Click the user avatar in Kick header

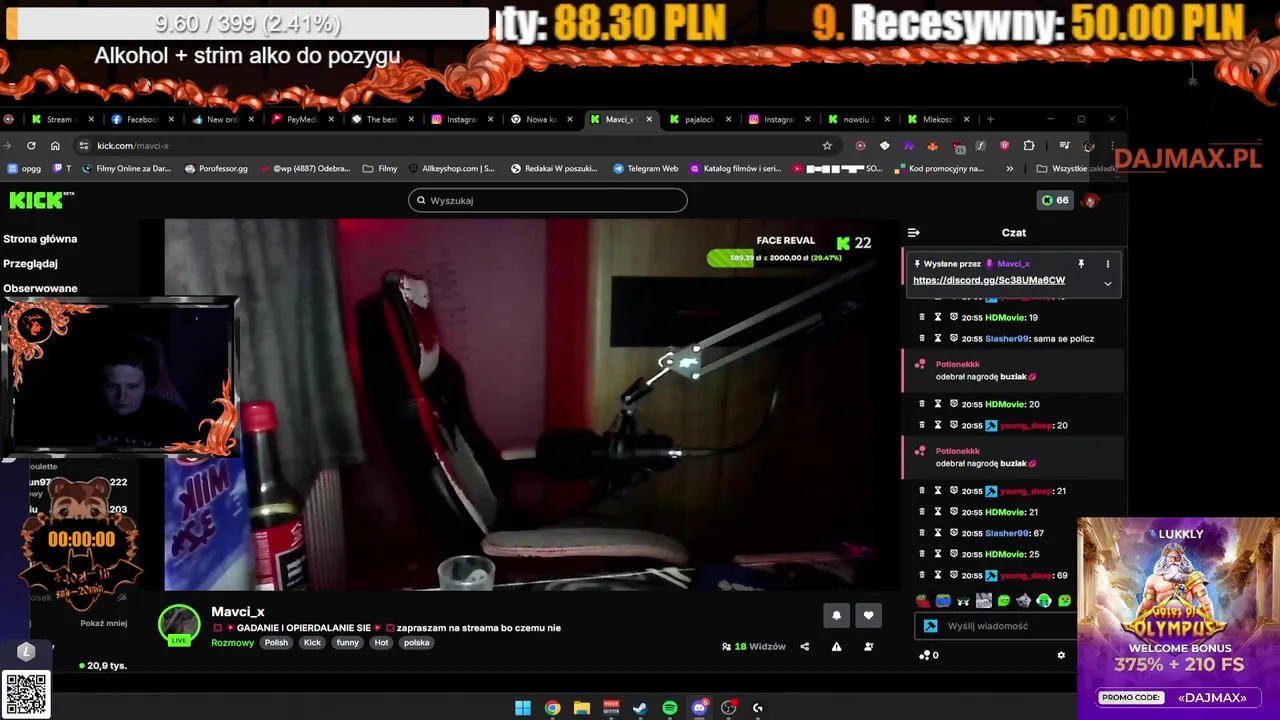1091,200
